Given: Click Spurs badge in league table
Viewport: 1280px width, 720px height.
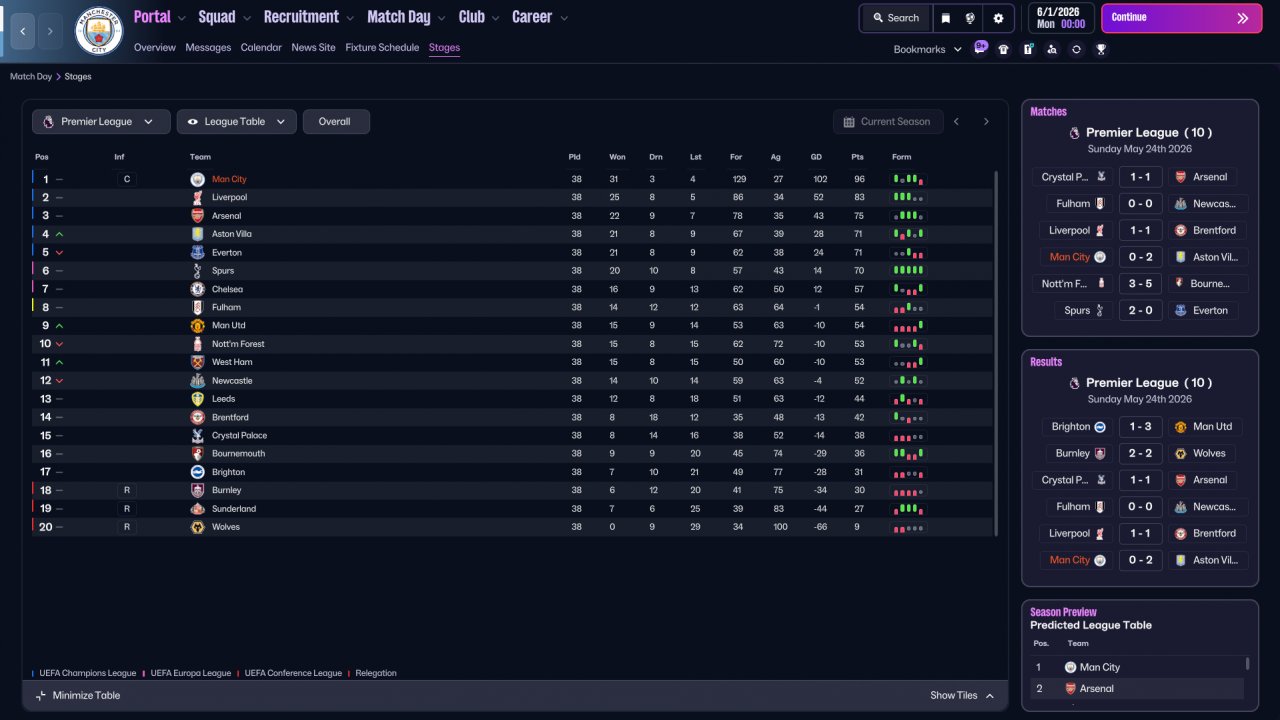Looking at the screenshot, I should (197, 271).
